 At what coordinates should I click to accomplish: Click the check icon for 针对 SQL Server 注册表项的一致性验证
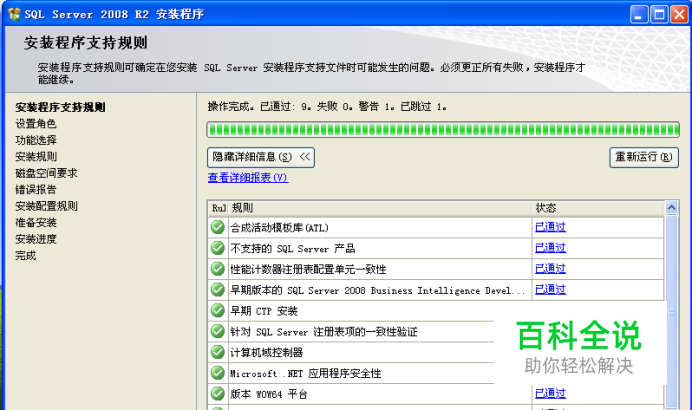tap(217, 331)
